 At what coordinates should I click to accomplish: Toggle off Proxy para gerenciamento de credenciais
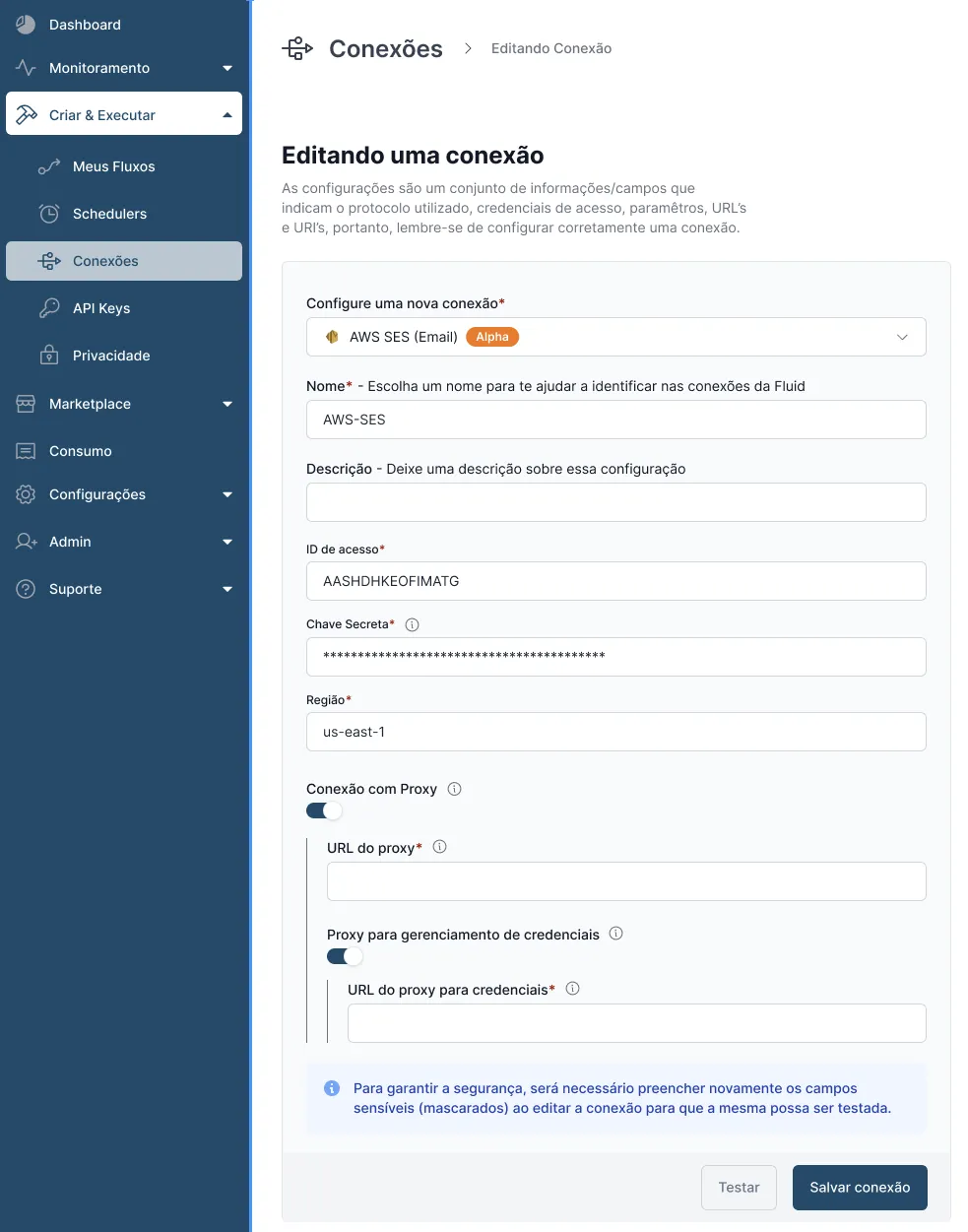pos(345,956)
